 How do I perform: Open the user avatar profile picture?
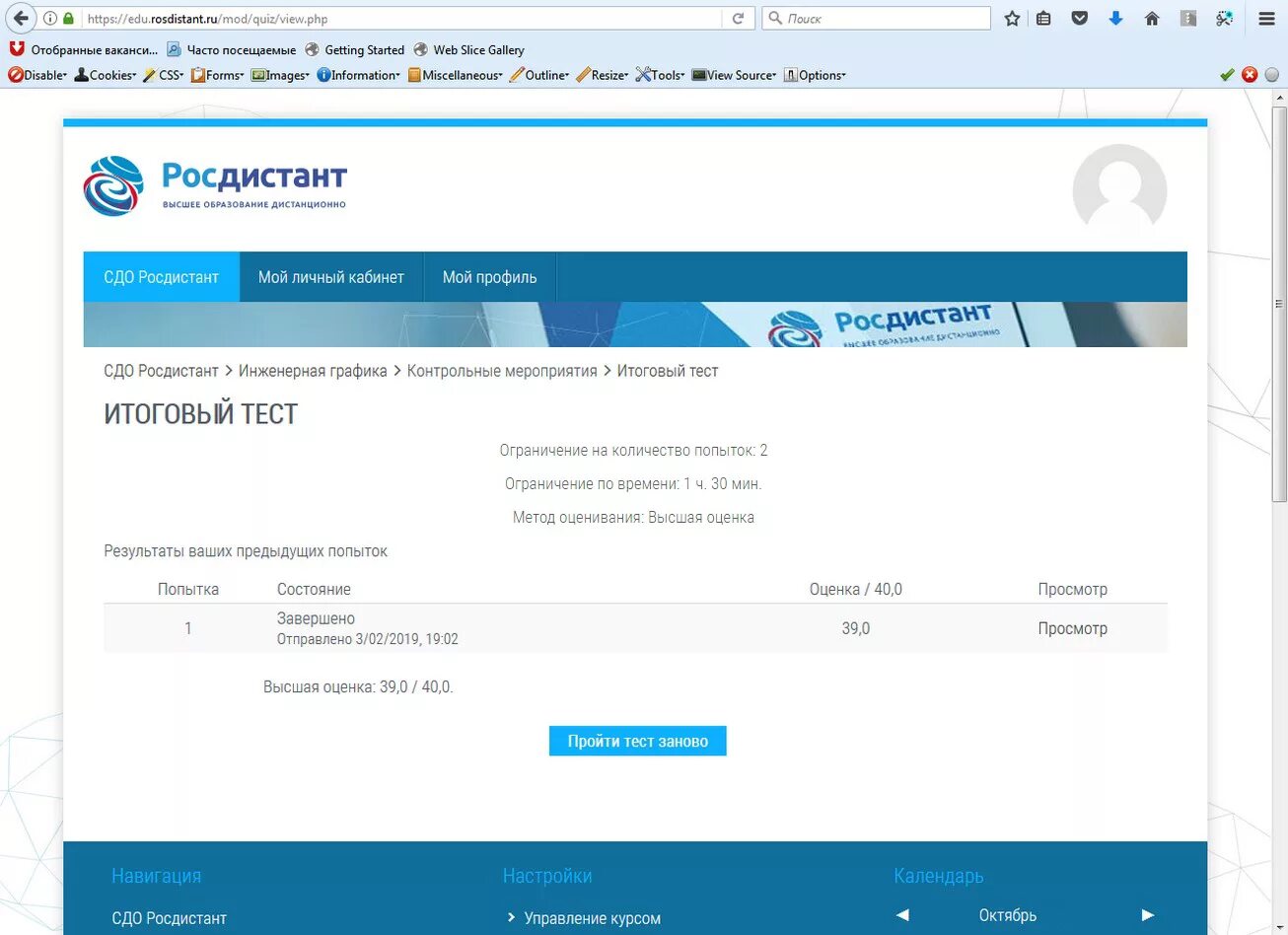click(x=1119, y=190)
